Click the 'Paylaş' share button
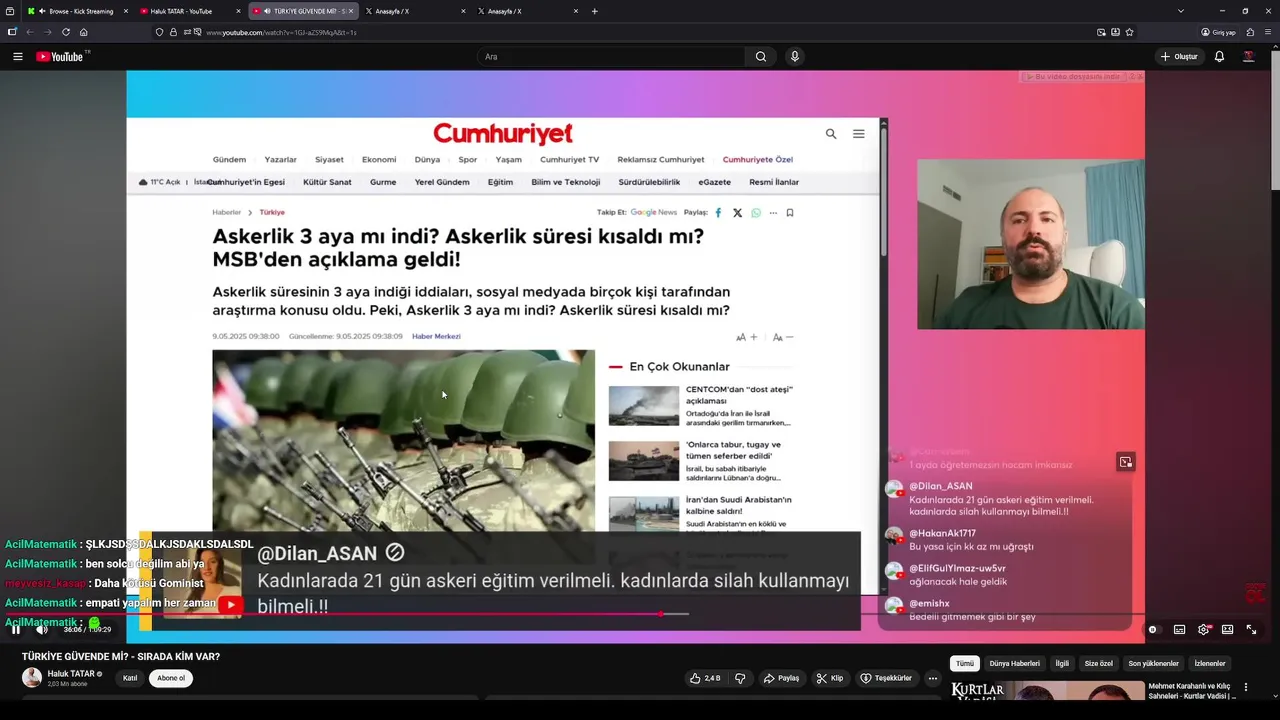 [x=781, y=678]
